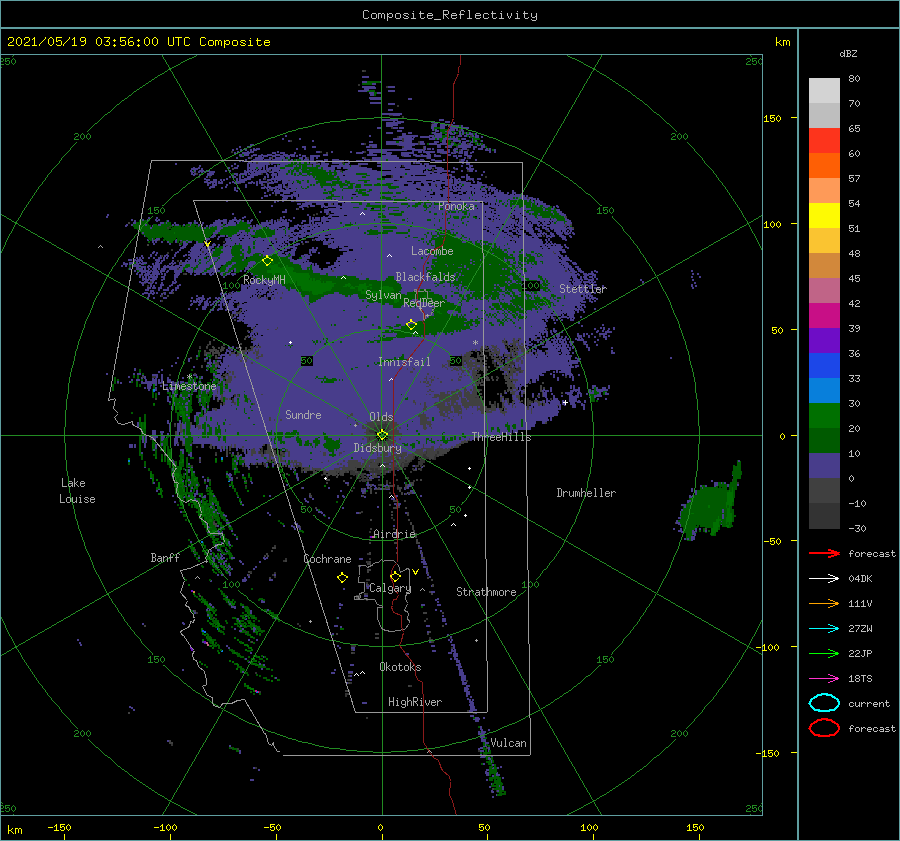Select the white 04DK arrow legend icon
The width and height of the screenshot is (900, 841).
point(824,579)
